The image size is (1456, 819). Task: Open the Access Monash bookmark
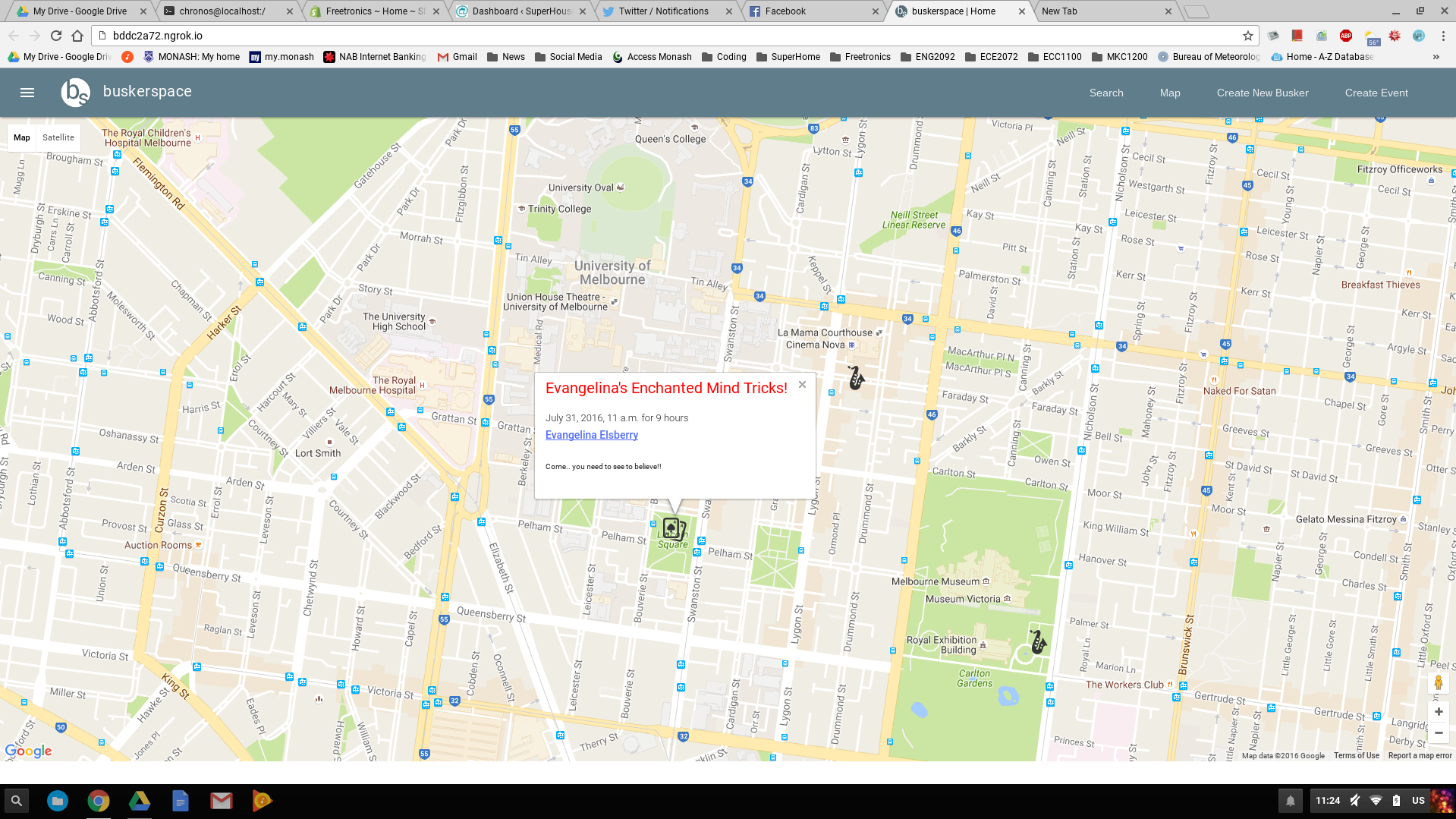click(x=653, y=57)
